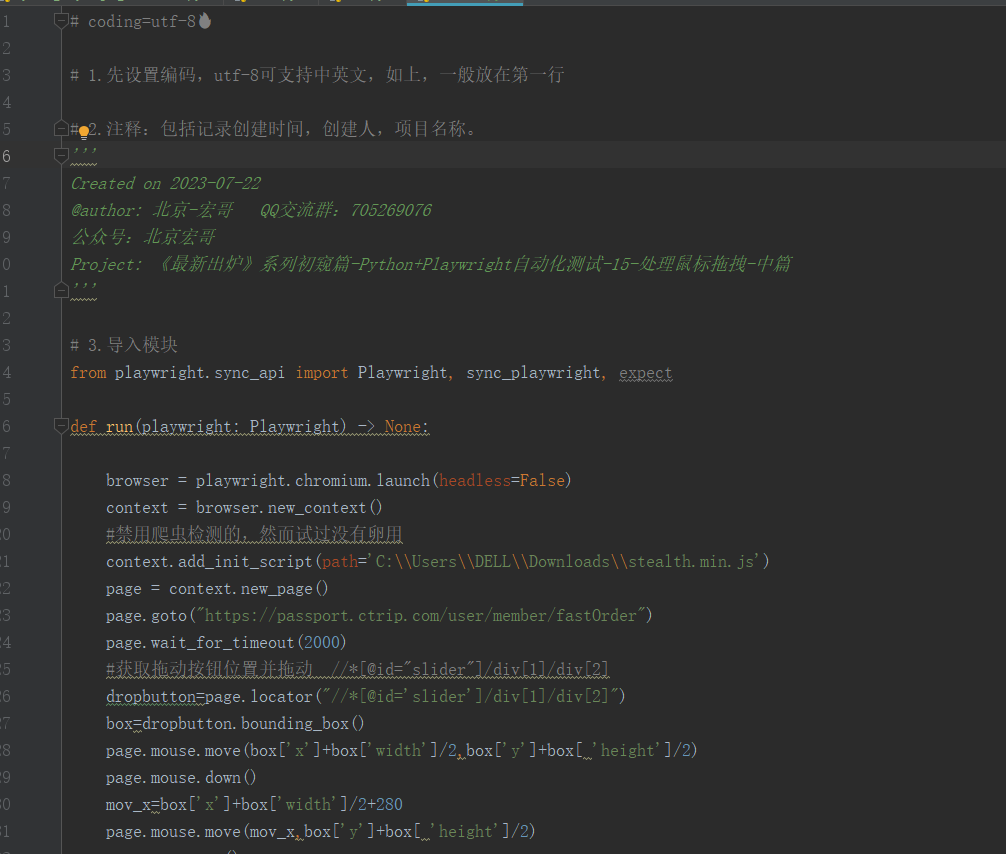Click 'page.mouse.move(mov_x' line

(x=321, y=832)
